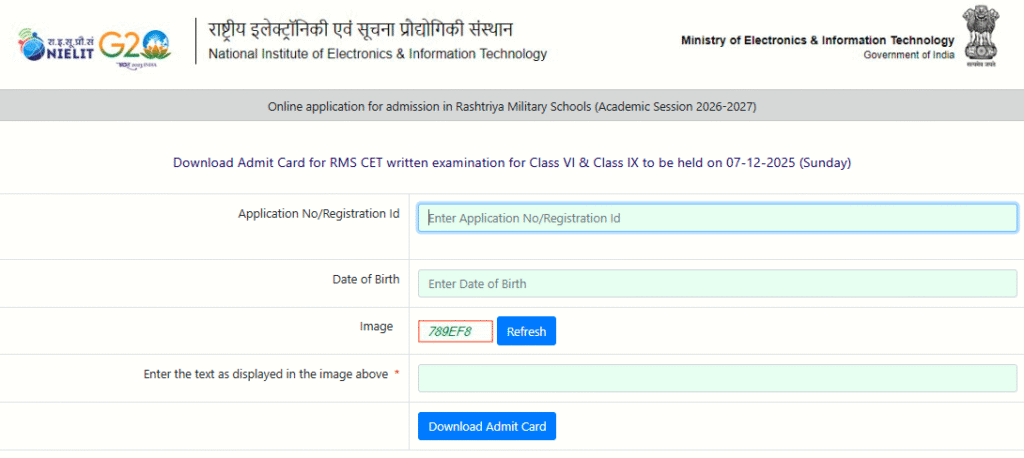The width and height of the screenshot is (1024, 458).
Task: Click the captcha image showing 789EF8
Action: click(x=455, y=331)
